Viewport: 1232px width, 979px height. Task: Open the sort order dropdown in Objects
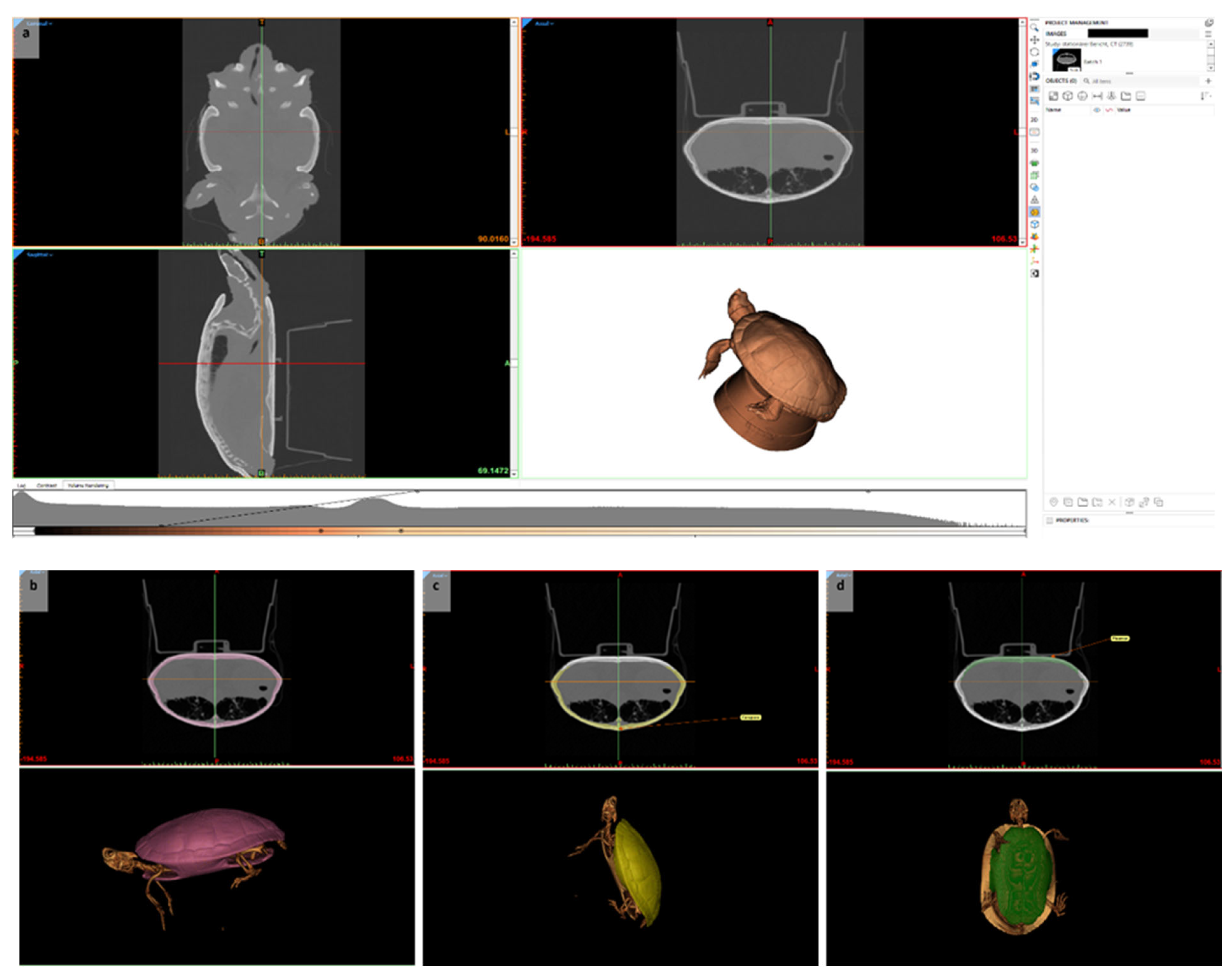(x=1205, y=96)
